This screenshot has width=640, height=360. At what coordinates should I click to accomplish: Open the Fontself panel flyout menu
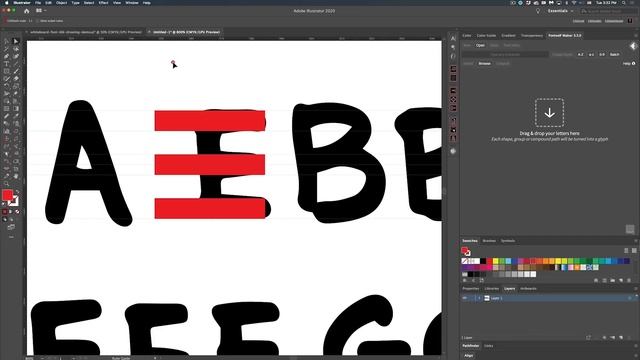tap(636, 36)
